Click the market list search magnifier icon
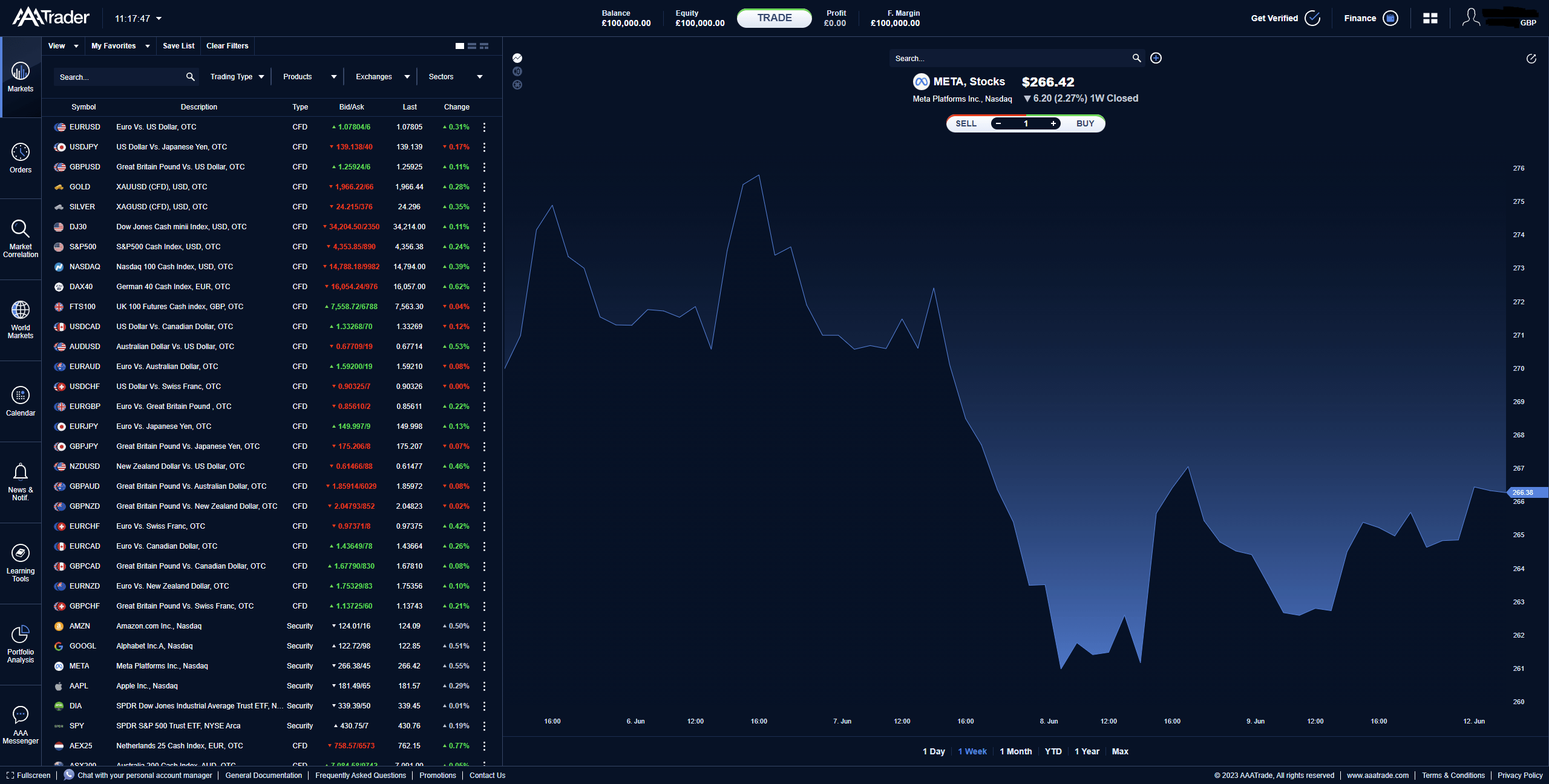Viewport: 1549px width, 784px height. click(190, 77)
